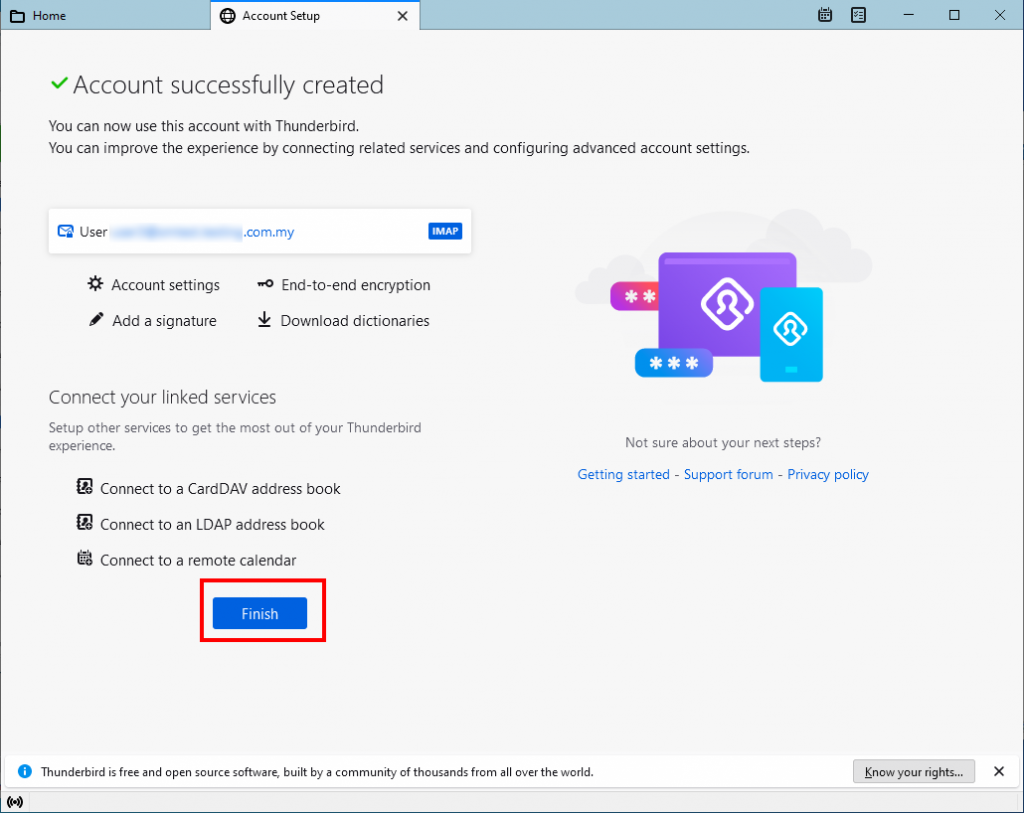
Task: Open the Calendar icon in title bar
Action: coord(825,15)
